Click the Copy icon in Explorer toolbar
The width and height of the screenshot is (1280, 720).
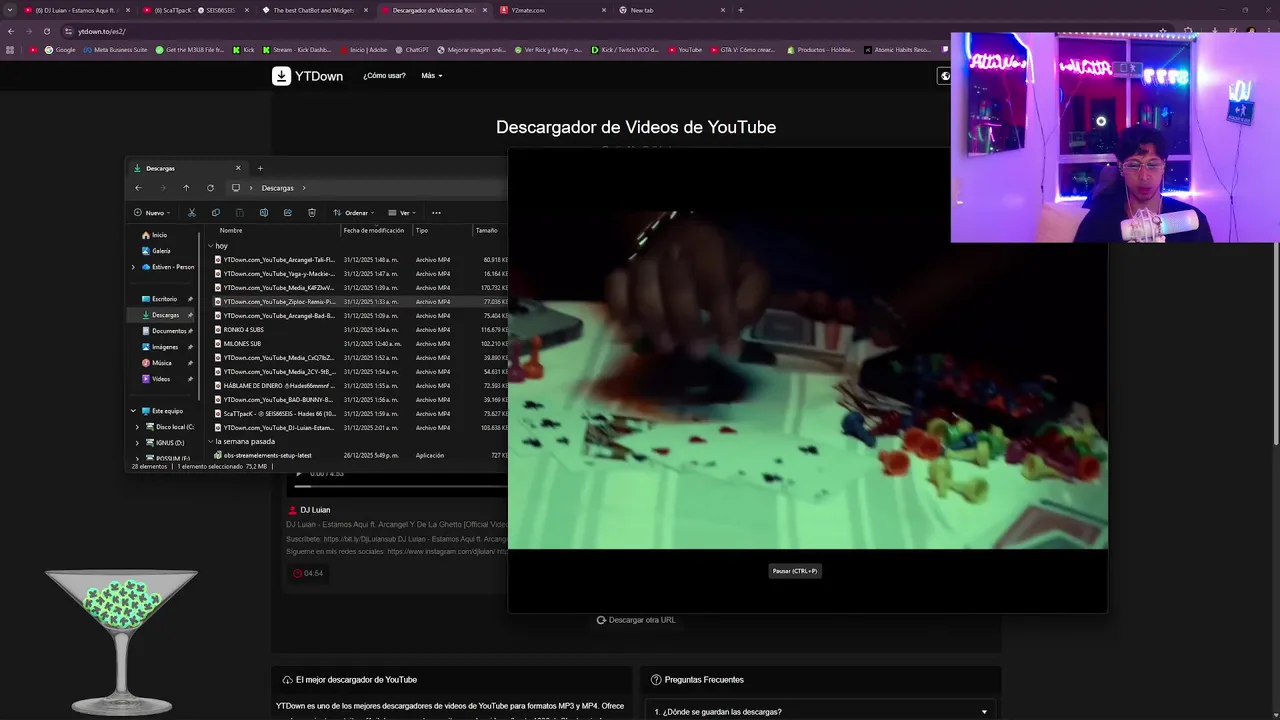click(x=216, y=212)
